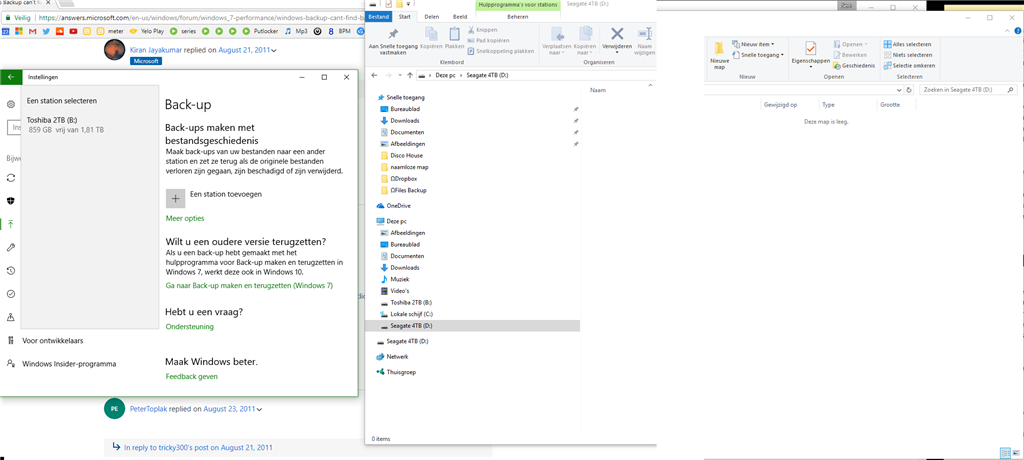The image size is (1024, 460).
Task: Open Twitter bookmark in Chrome
Action: [x=46, y=31]
